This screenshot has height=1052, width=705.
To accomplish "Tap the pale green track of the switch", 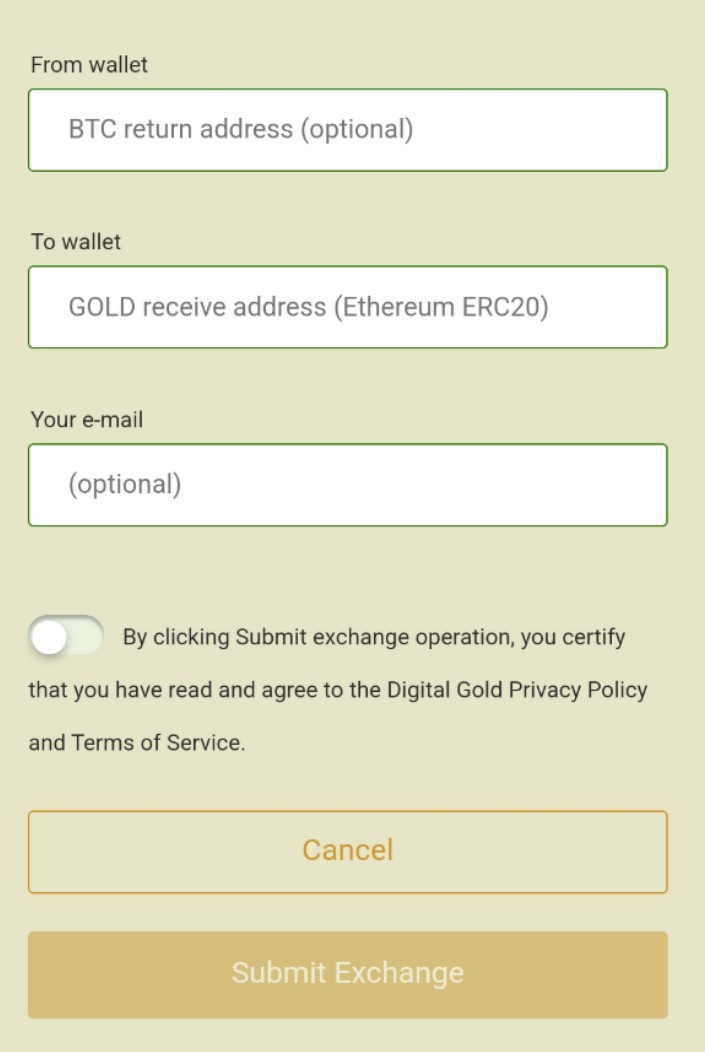I will click(x=86, y=637).
